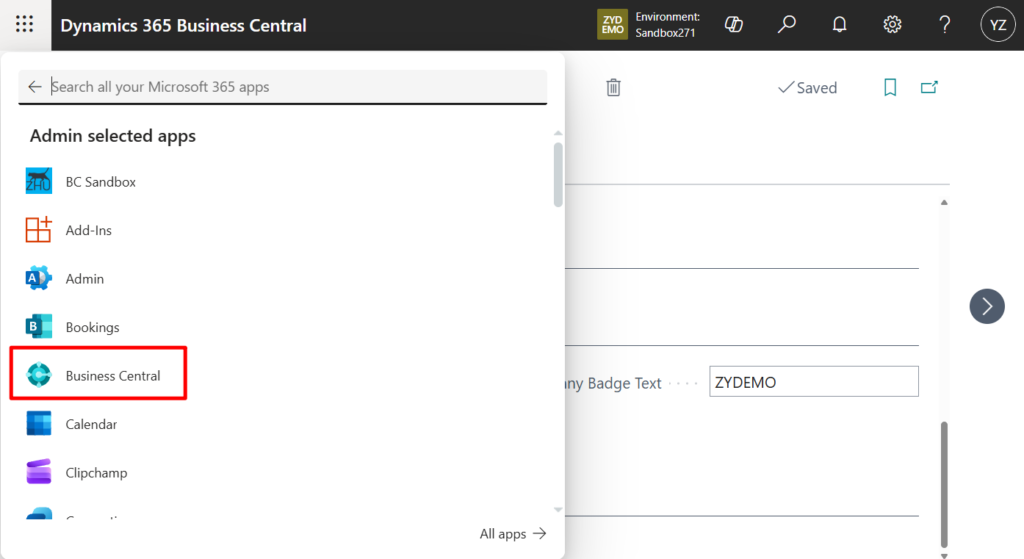Viewport: 1024px width, 559px height.
Task: Click the help question mark icon
Action: click(944, 25)
